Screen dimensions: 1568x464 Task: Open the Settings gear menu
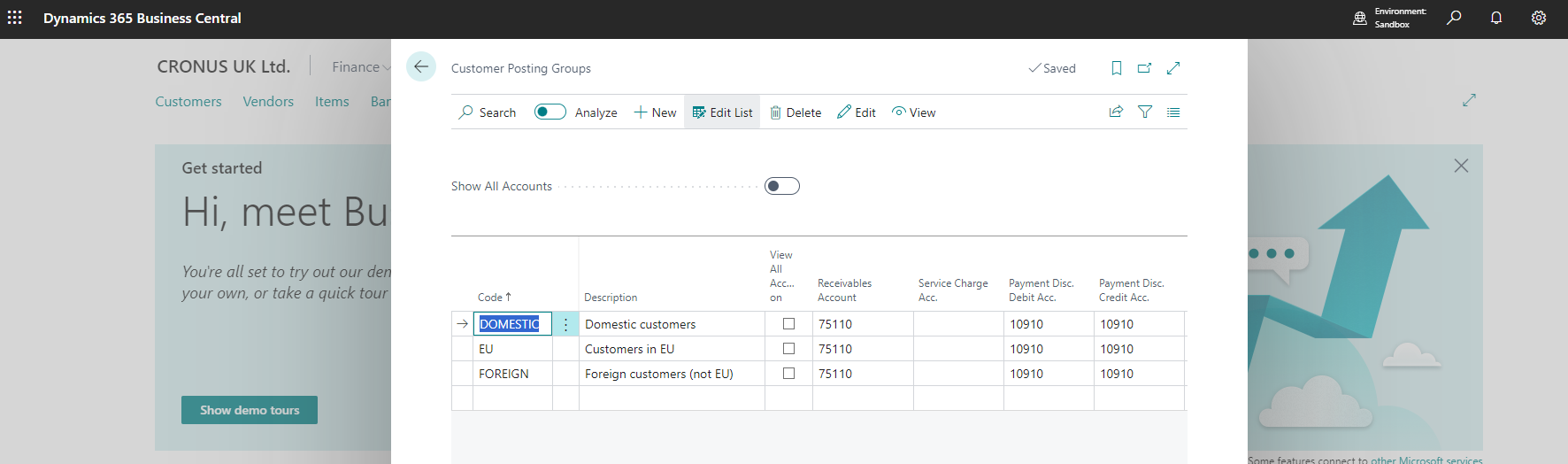pyautogui.click(x=1539, y=18)
